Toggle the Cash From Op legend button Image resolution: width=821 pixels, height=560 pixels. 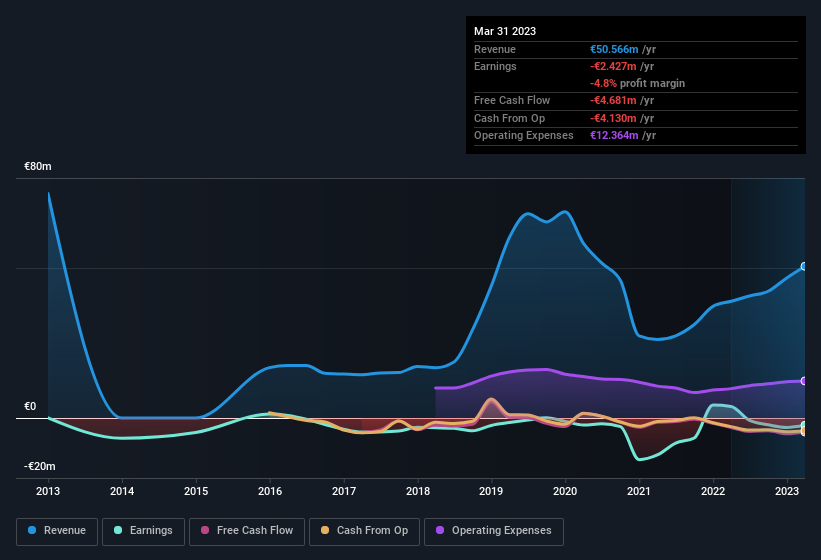coord(364,531)
